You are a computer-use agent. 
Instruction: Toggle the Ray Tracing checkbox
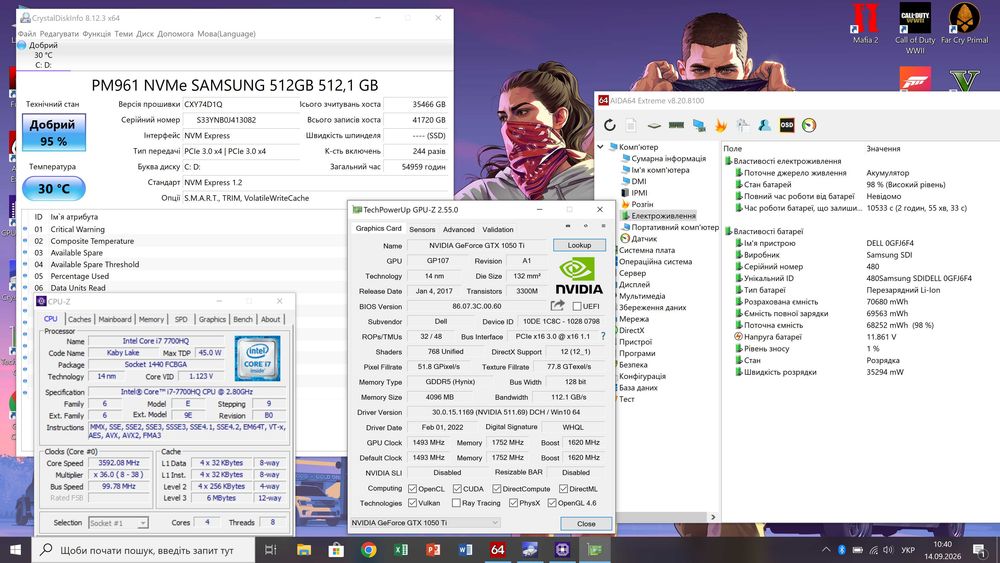coord(456,502)
